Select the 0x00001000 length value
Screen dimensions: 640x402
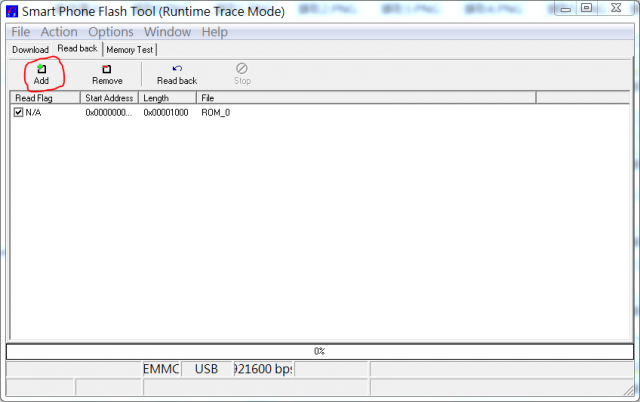click(166, 113)
